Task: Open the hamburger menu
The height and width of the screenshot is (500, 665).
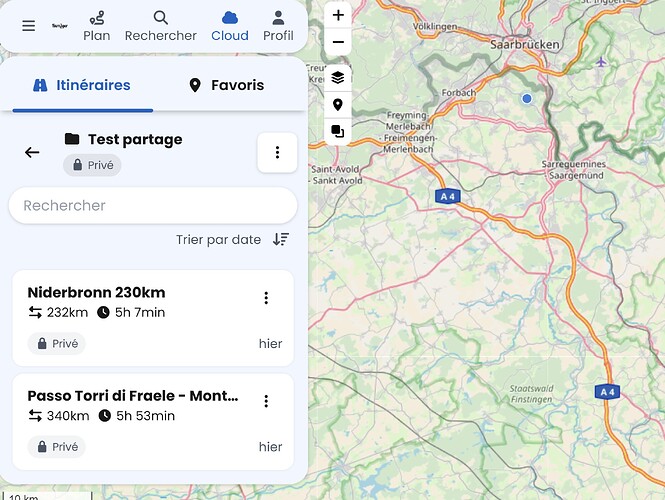Action: (28, 26)
